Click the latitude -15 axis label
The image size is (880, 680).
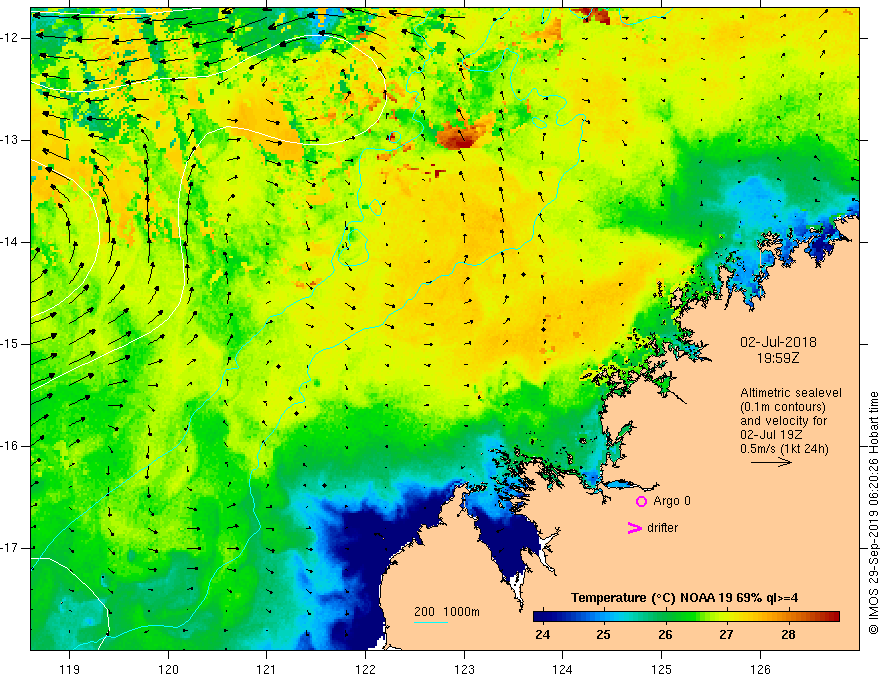pyautogui.click(x=11, y=344)
